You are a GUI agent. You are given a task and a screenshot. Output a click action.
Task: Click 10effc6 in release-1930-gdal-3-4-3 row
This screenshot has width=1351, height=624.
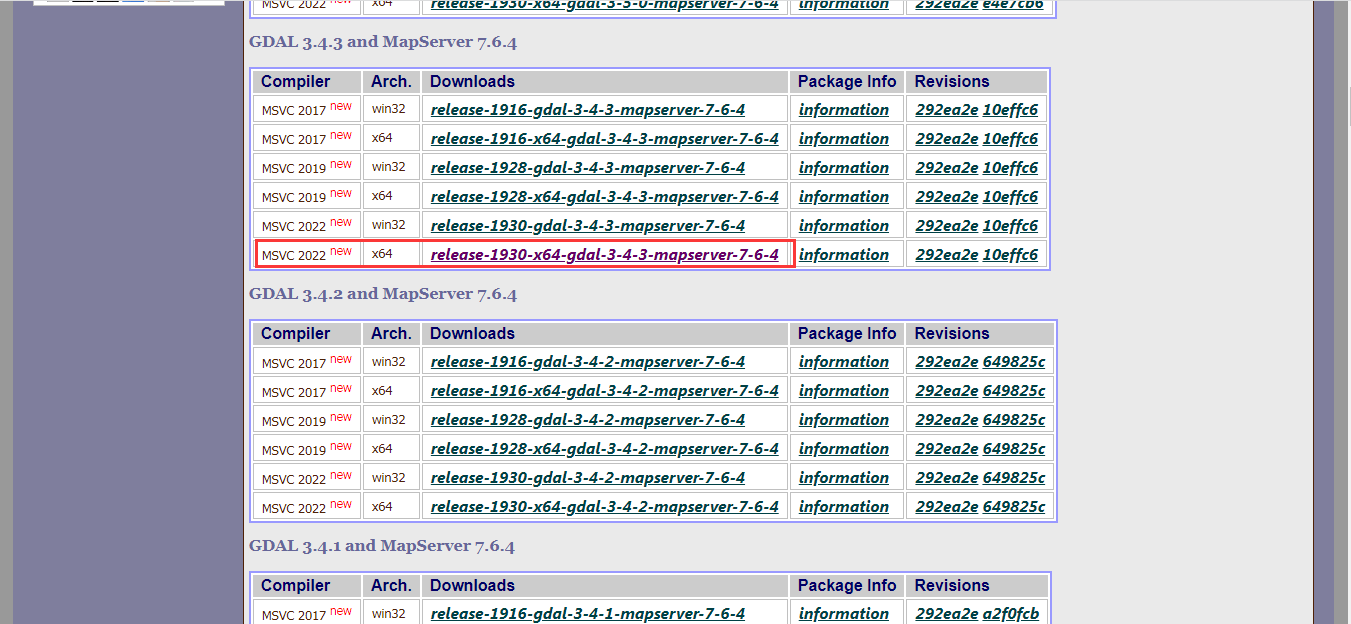pyautogui.click(x=1010, y=226)
